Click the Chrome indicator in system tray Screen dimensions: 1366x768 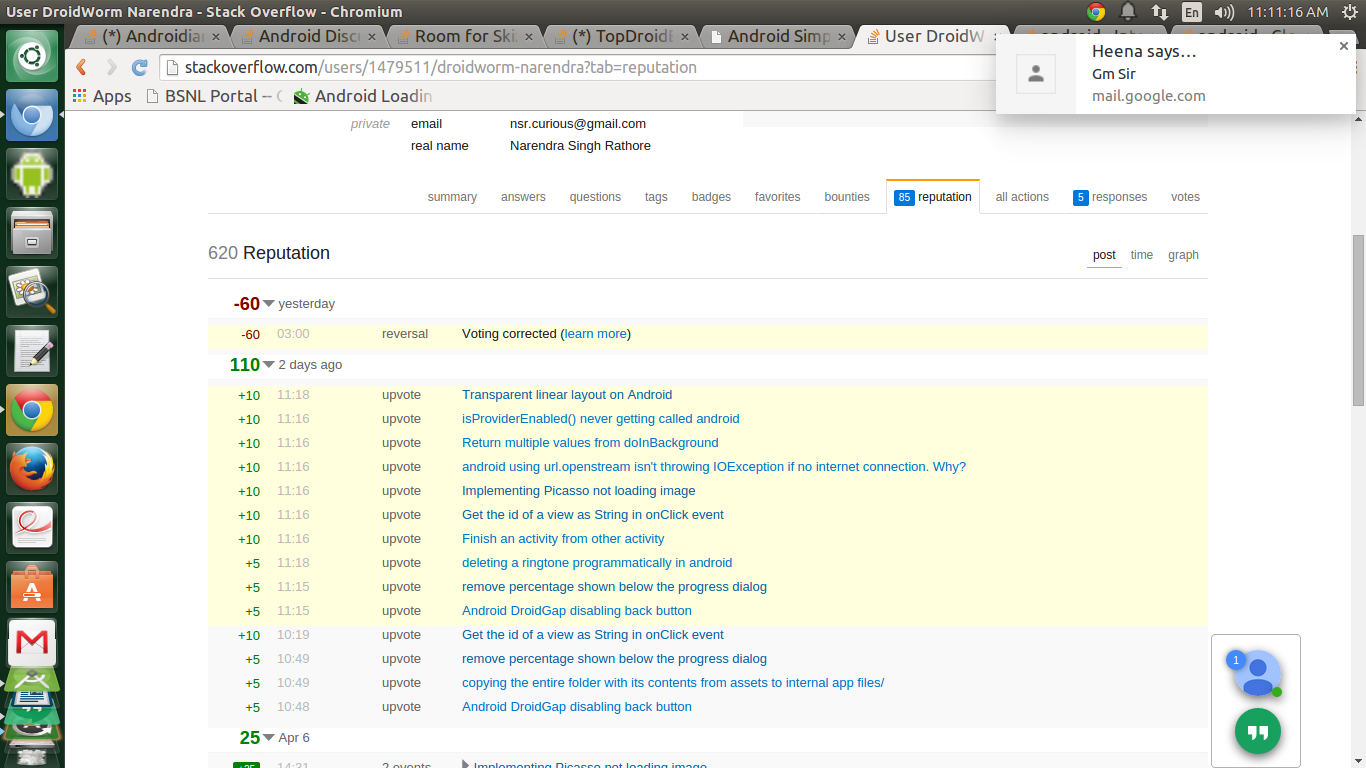[x=1096, y=12]
